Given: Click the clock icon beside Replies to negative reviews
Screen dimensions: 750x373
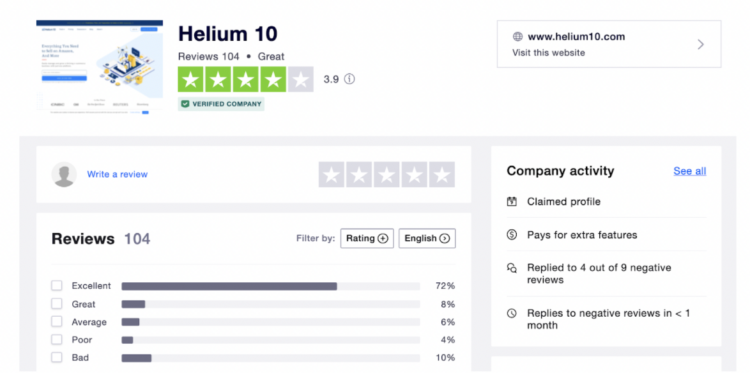Looking at the screenshot, I should point(512,314).
